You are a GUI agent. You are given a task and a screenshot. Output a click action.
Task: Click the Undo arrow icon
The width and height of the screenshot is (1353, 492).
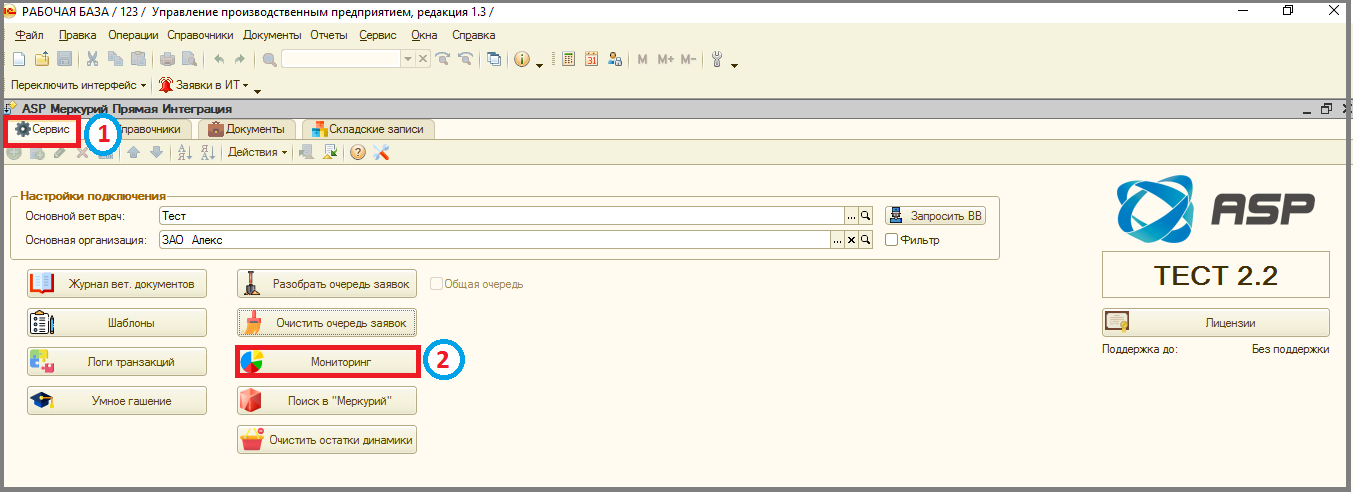click(218, 59)
